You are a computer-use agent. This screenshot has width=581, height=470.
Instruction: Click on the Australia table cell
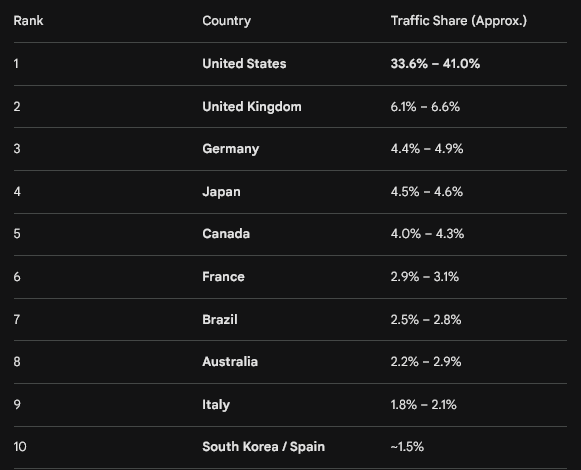click(x=230, y=362)
